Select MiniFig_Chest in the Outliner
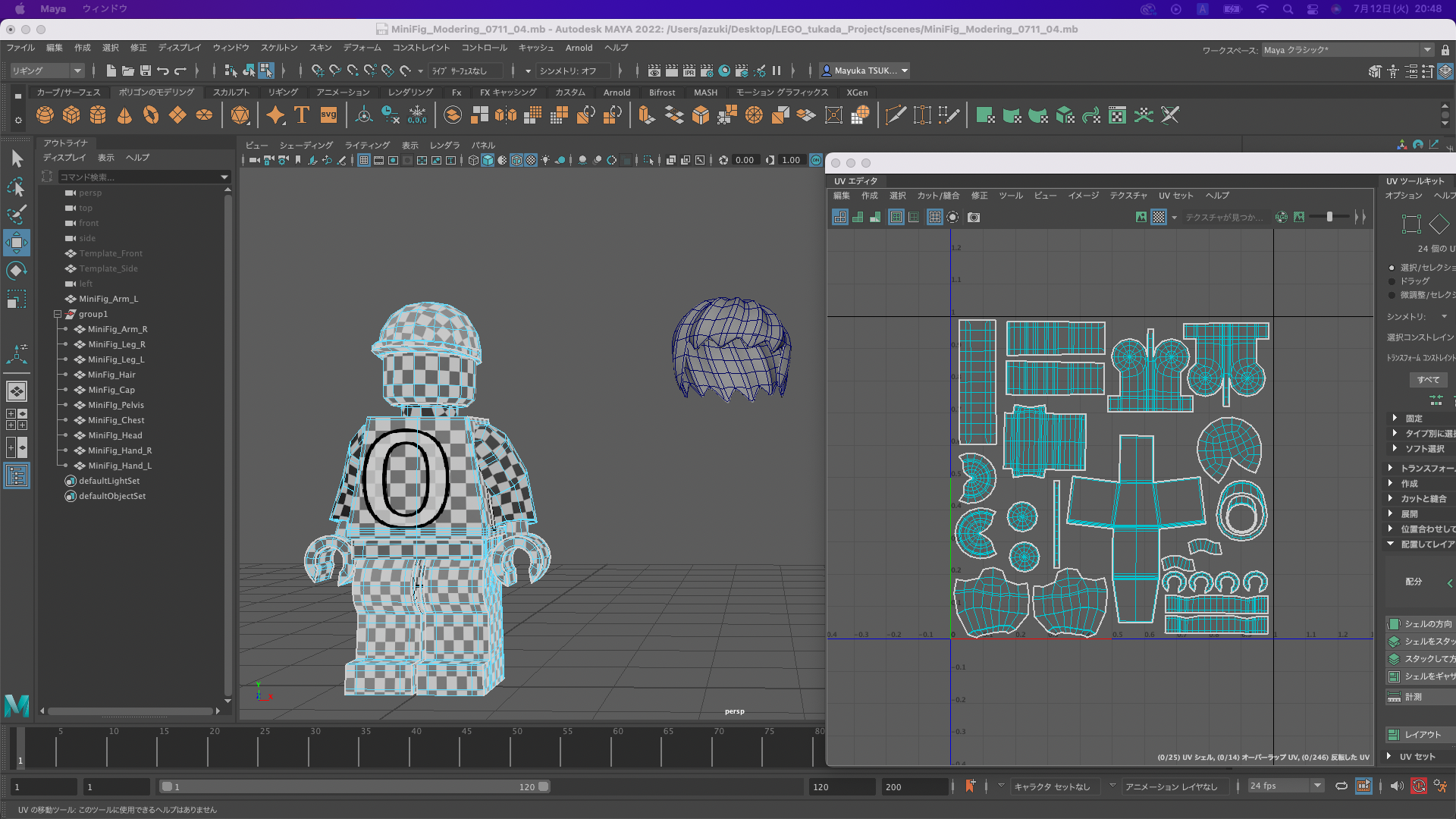 [x=115, y=420]
